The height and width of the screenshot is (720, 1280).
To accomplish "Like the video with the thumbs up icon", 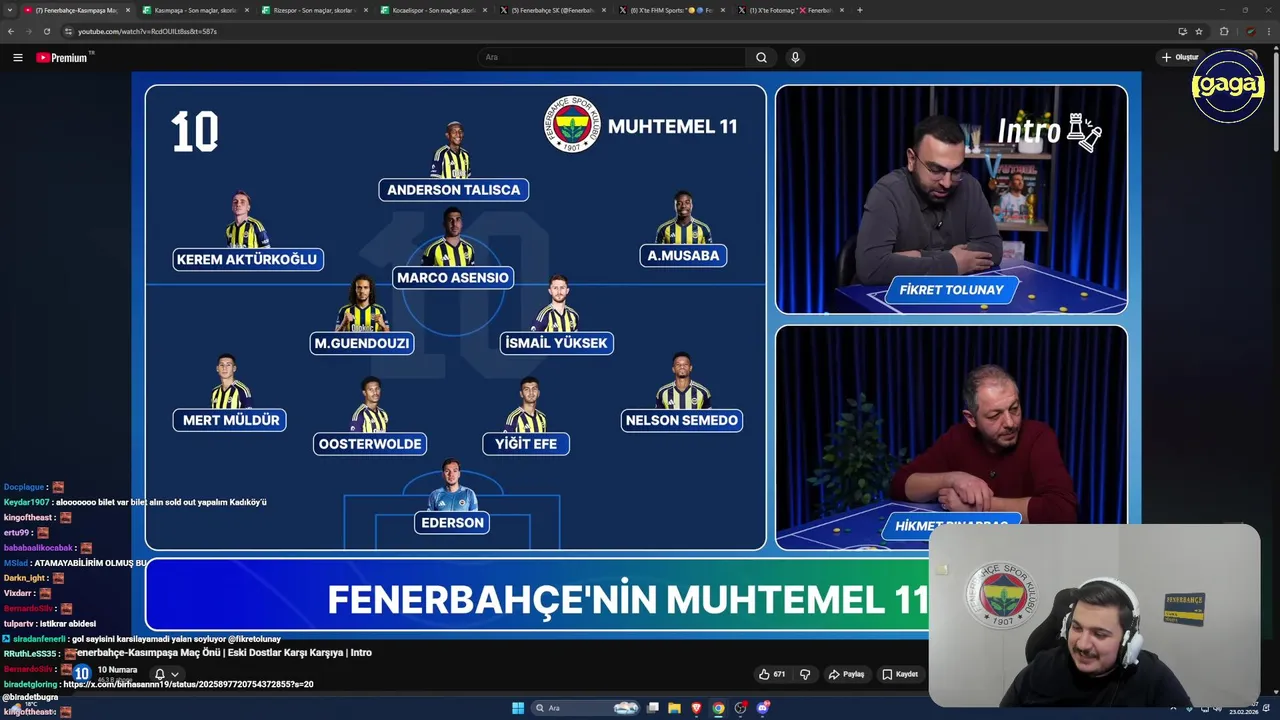I will pos(772,674).
